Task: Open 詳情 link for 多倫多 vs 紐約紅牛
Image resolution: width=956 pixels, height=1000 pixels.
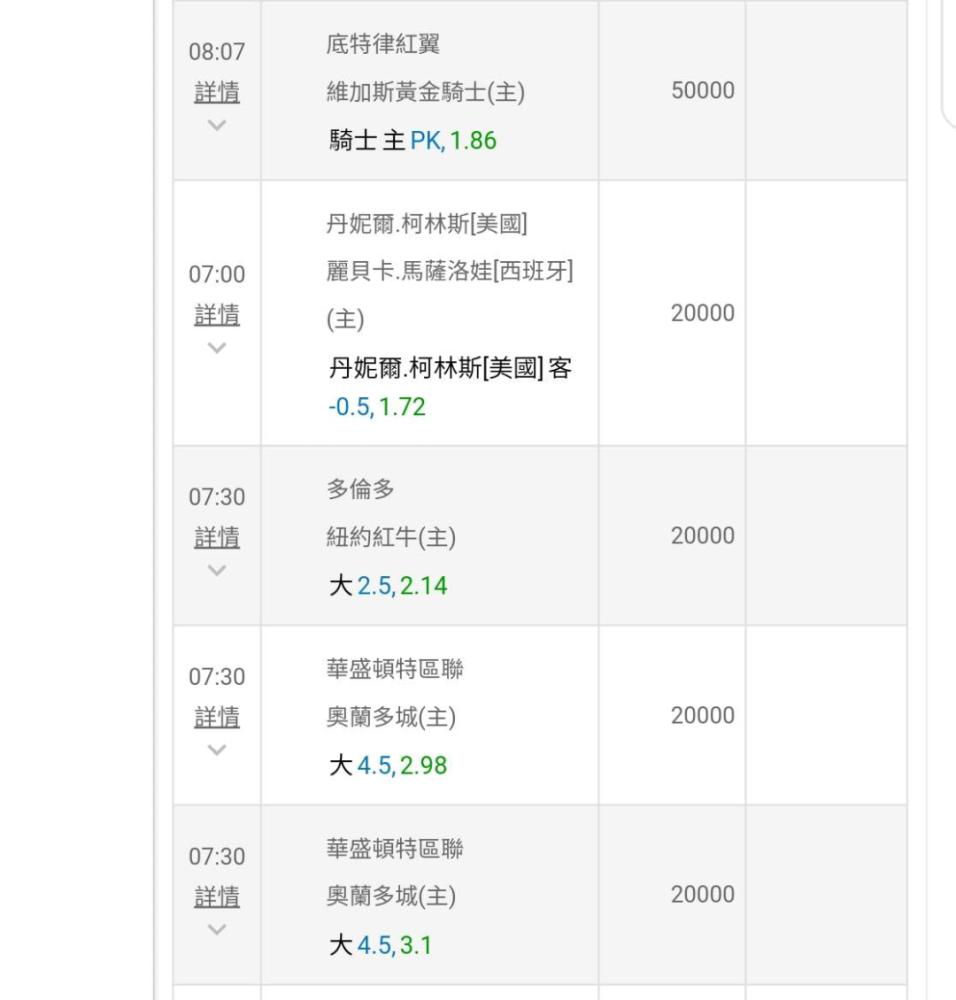Action: tap(217, 538)
